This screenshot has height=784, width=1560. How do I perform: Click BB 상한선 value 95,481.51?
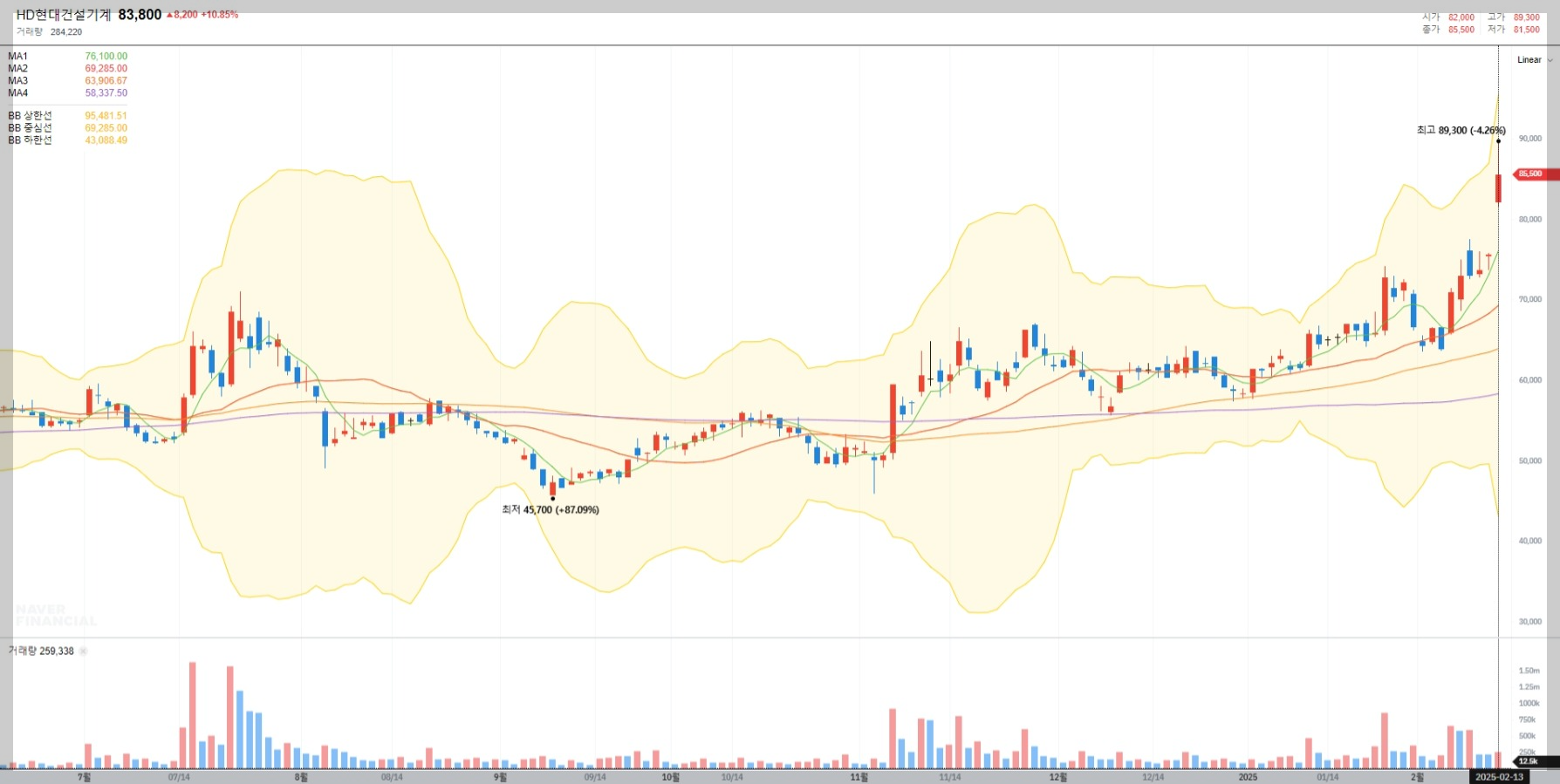(x=106, y=115)
